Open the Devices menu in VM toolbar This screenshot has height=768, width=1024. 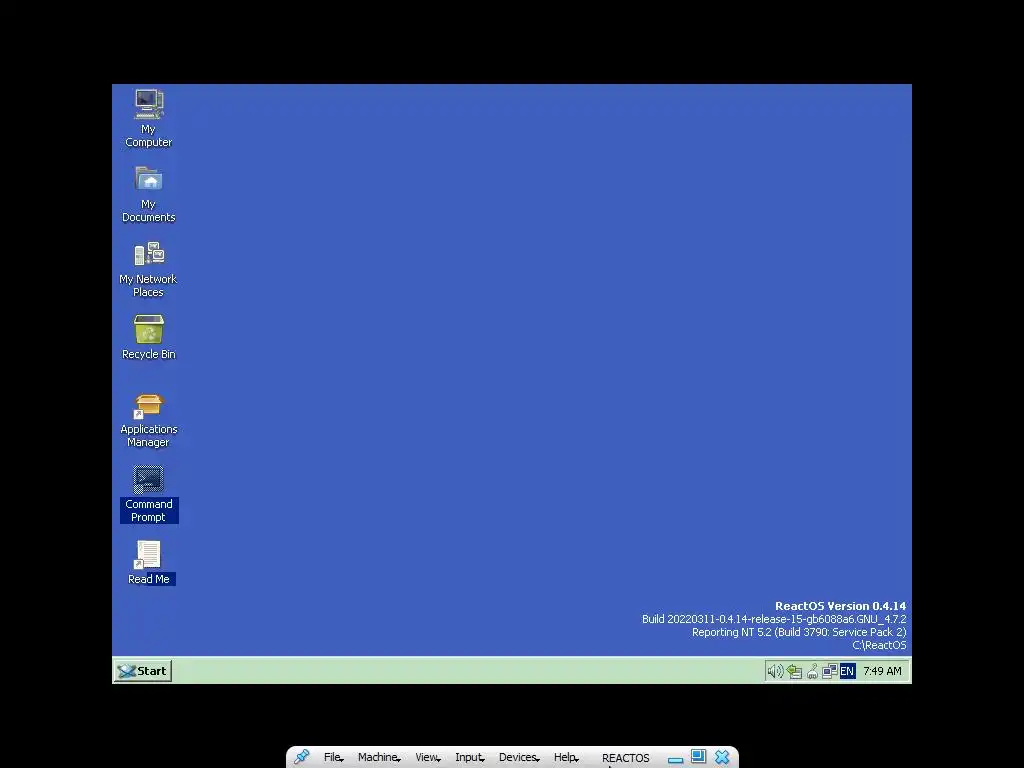click(x=519, y=758)
